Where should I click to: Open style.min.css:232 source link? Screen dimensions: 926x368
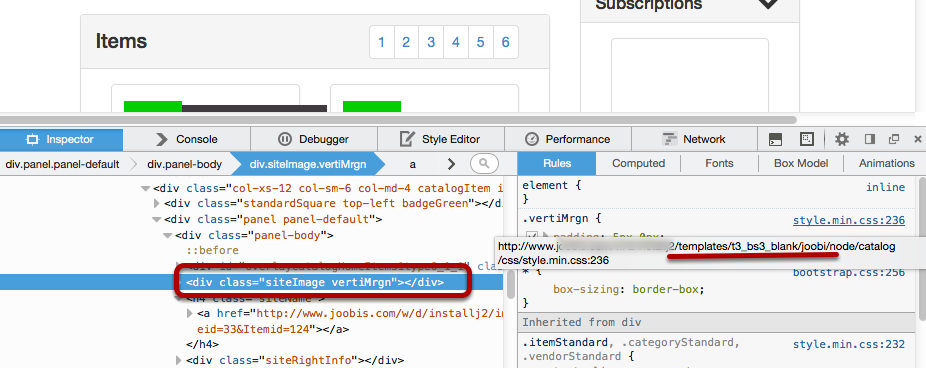point(849,344)
